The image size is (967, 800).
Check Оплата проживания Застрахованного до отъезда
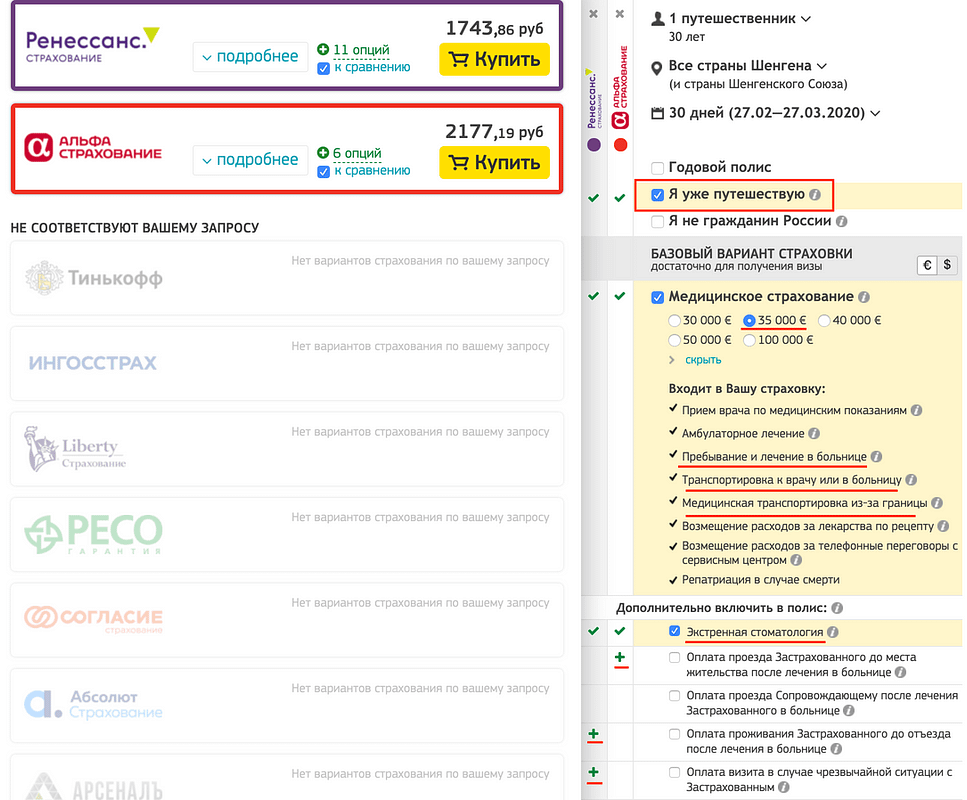(x=674, y=734)
